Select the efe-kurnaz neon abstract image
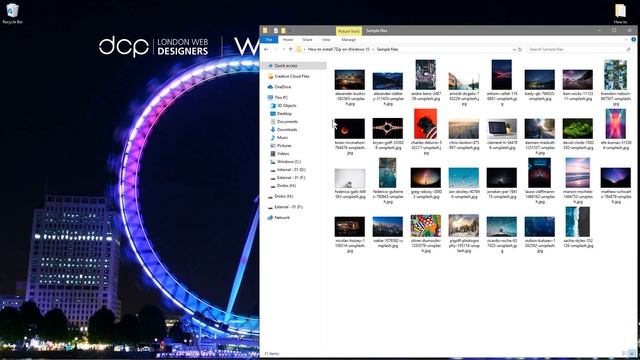The image size is (640, 360). pyautogui.click(x=616, y=124)
